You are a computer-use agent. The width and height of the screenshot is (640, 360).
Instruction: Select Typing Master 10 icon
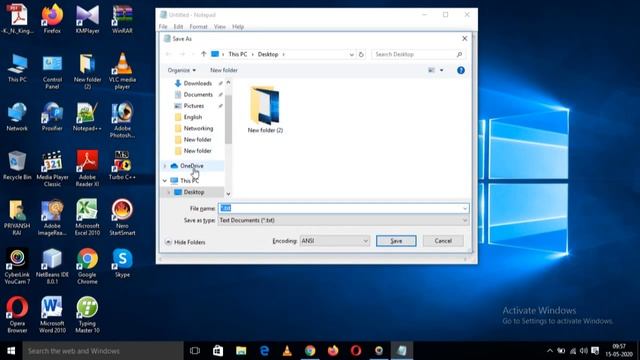click(87, 315)
